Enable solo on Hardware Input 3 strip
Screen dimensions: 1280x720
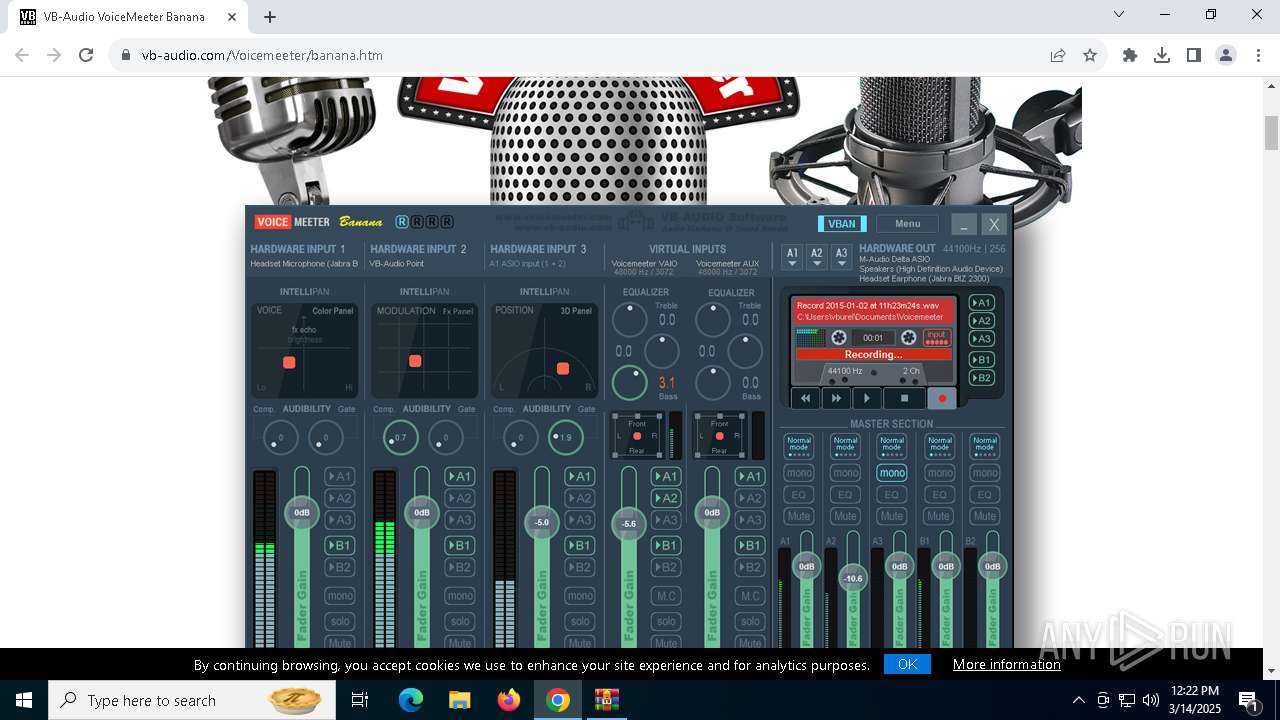point(580,621)
